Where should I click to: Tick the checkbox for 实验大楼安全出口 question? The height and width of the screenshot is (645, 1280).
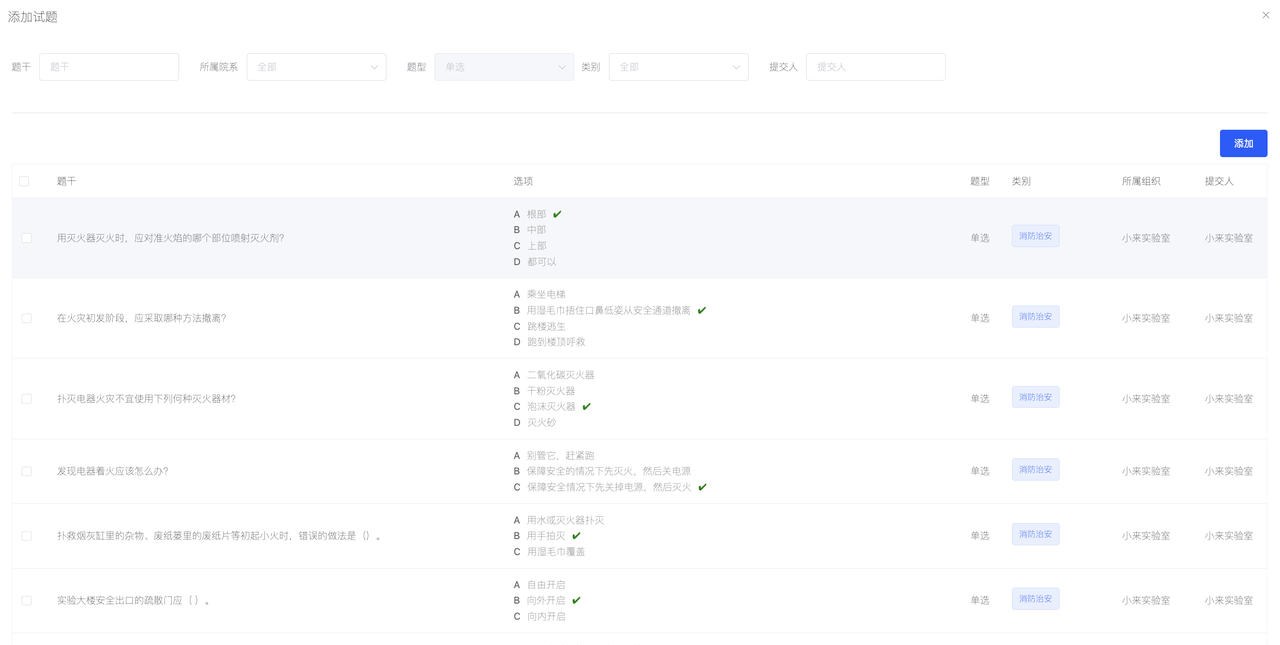click(26, 600)
